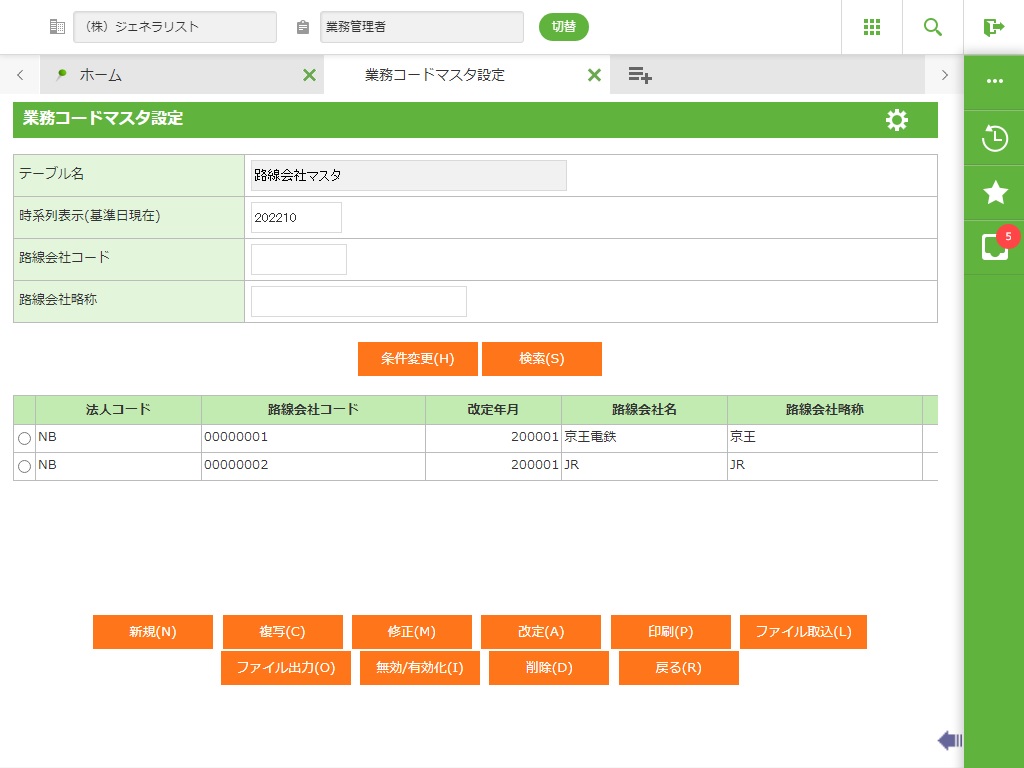1024x768 pixels.
Task: Select the radio button for 京王電鉄 row
Action: [x=25, y=439]
